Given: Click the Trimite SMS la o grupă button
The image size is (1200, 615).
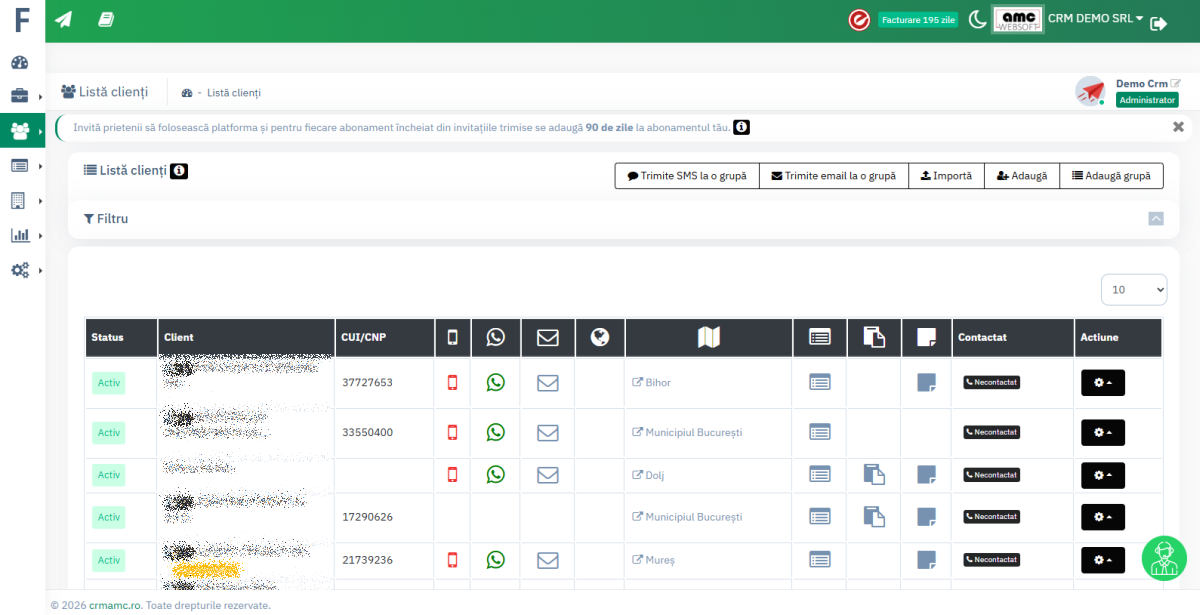Looking at the screenshot, I should tap(687, 176).
